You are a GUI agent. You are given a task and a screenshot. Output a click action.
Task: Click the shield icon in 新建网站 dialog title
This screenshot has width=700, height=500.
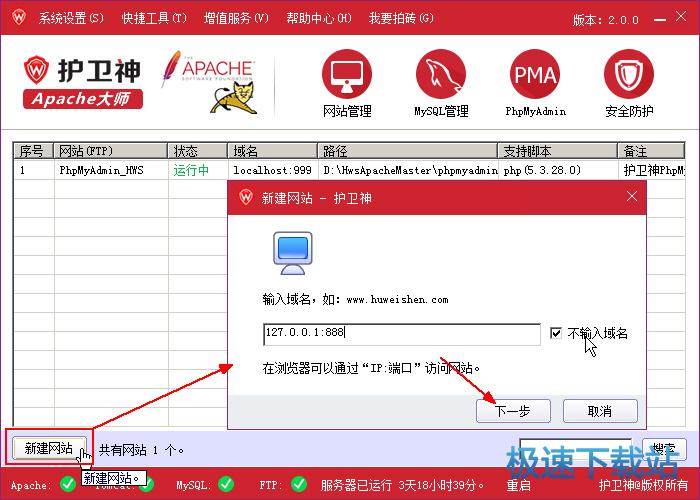coord(246,197)
